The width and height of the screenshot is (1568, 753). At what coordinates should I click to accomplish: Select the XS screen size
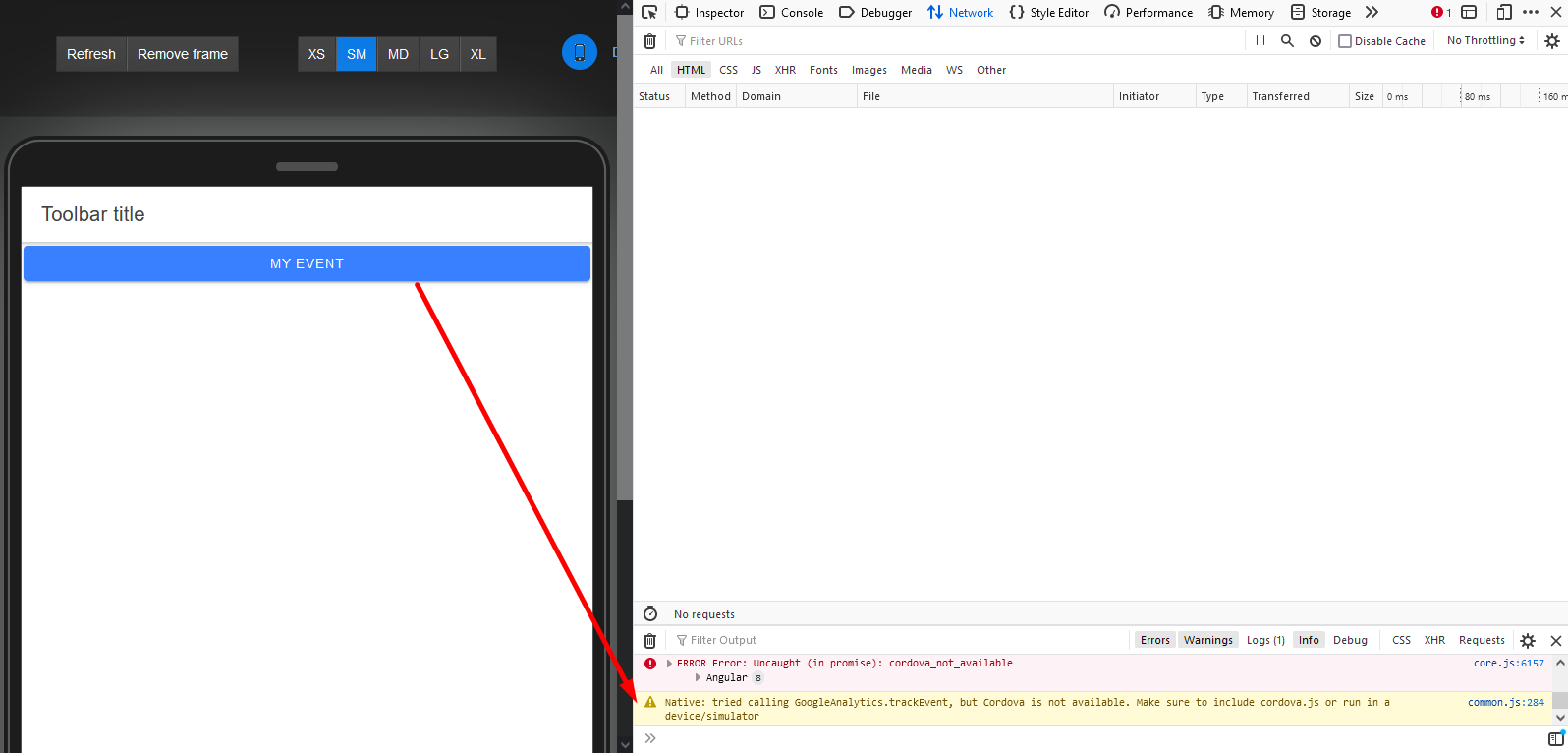pyautogui.click(x=316, y=54)
